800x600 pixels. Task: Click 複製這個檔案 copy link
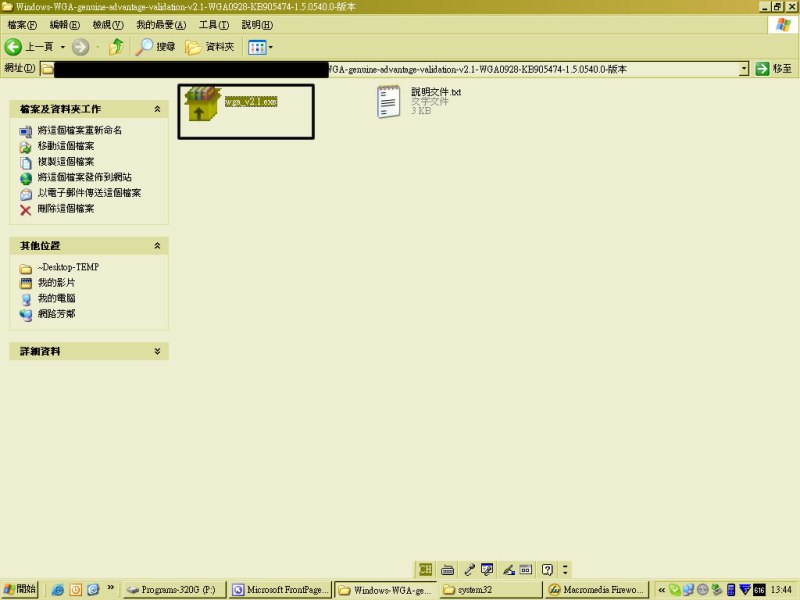(x=66, y=162)
